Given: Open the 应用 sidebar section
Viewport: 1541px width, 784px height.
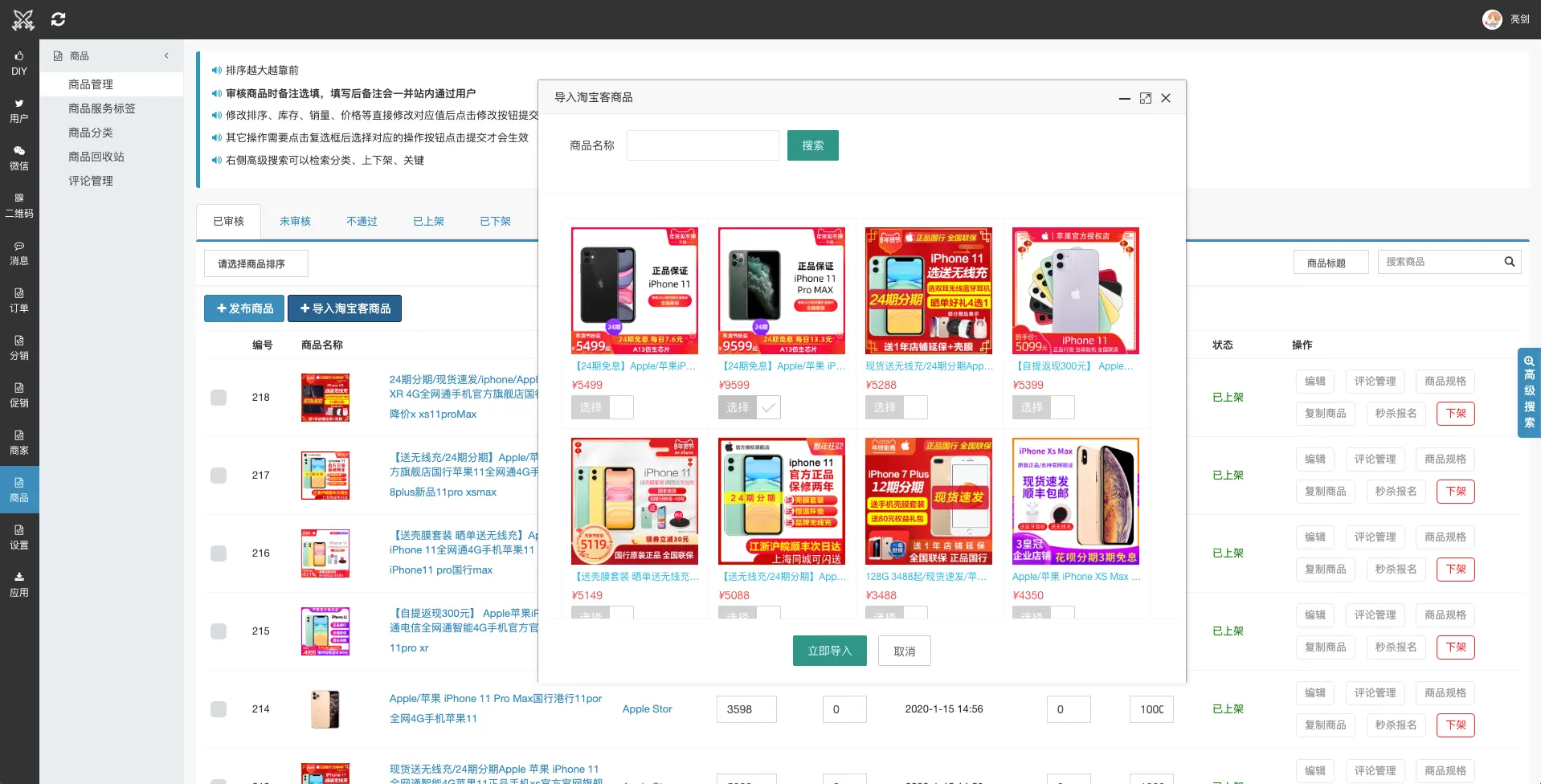Looking at the screenshot, I should point(19,585).
